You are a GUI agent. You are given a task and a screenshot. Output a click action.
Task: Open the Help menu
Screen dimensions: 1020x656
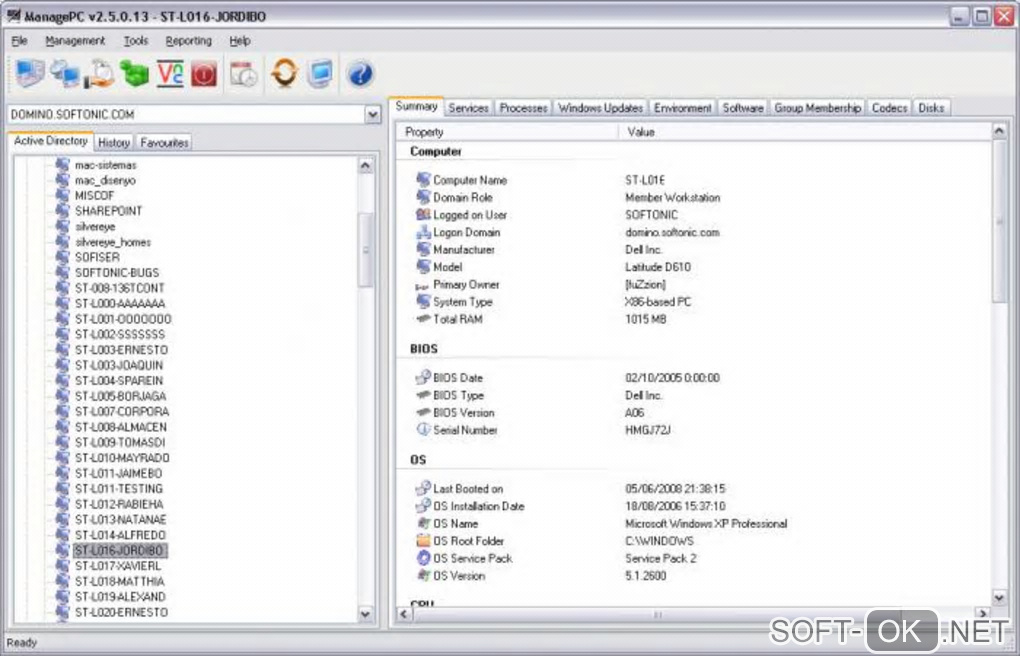240,40
